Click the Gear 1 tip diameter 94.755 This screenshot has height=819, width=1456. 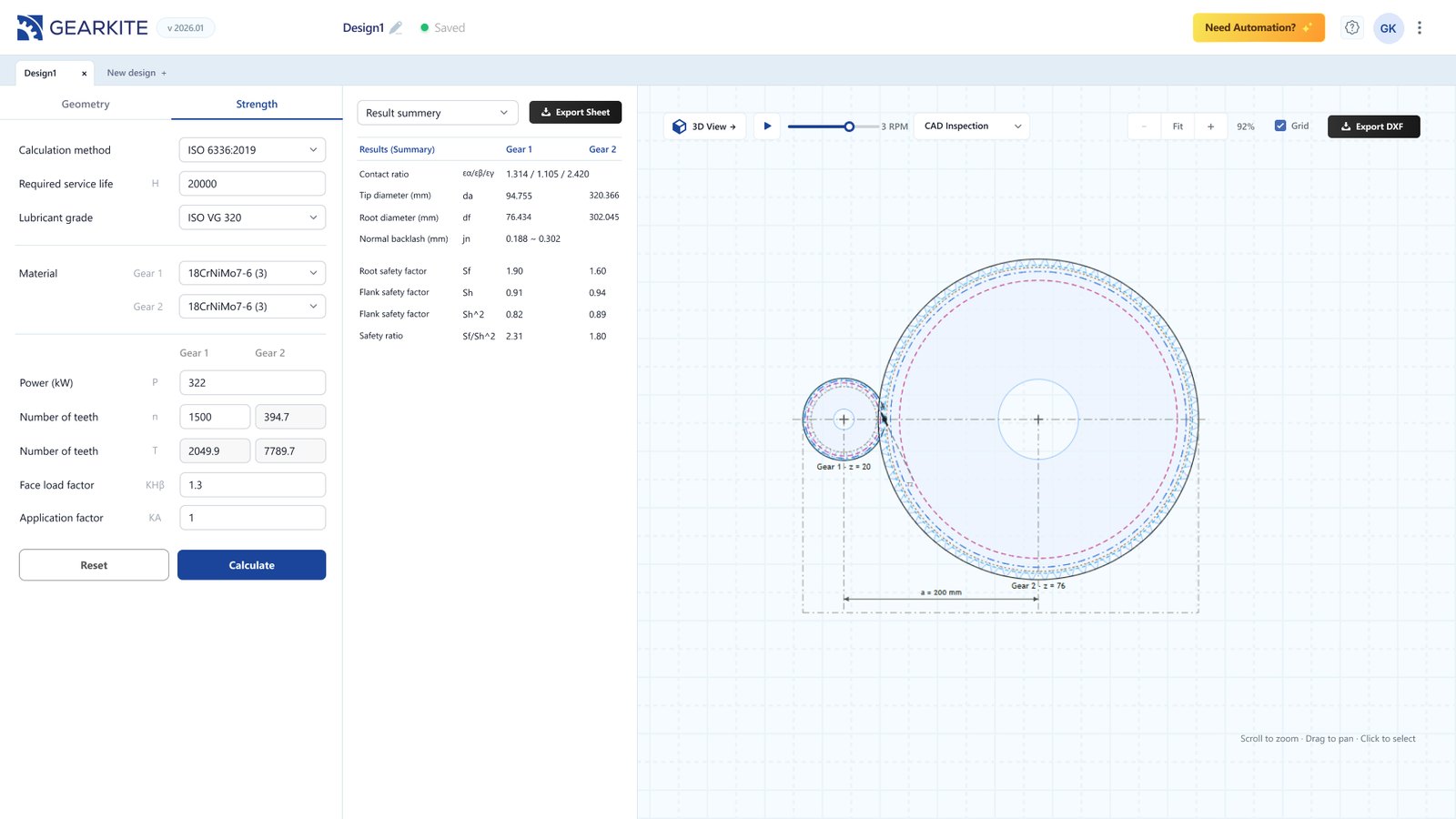click(x=519, y=196)
